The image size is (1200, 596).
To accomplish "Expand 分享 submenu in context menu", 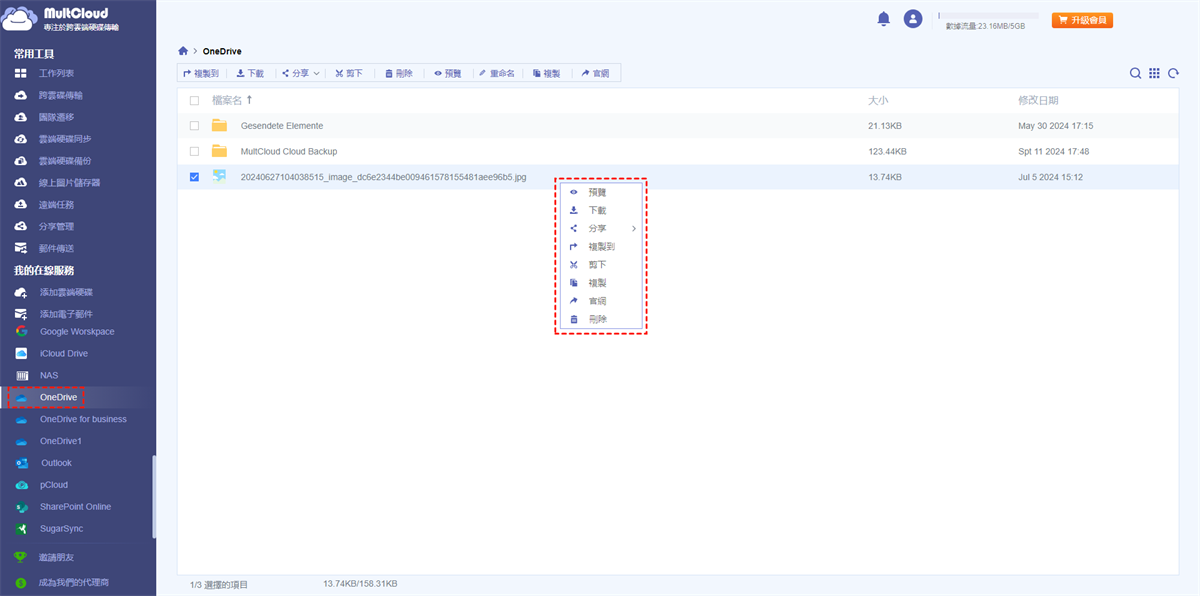I will pos(600,228).
